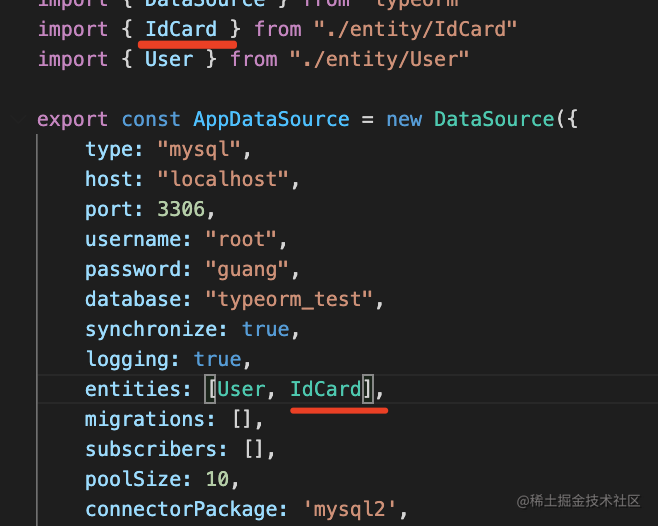Click the true value after logging
The image size is (658, 526).
[217, 359]
